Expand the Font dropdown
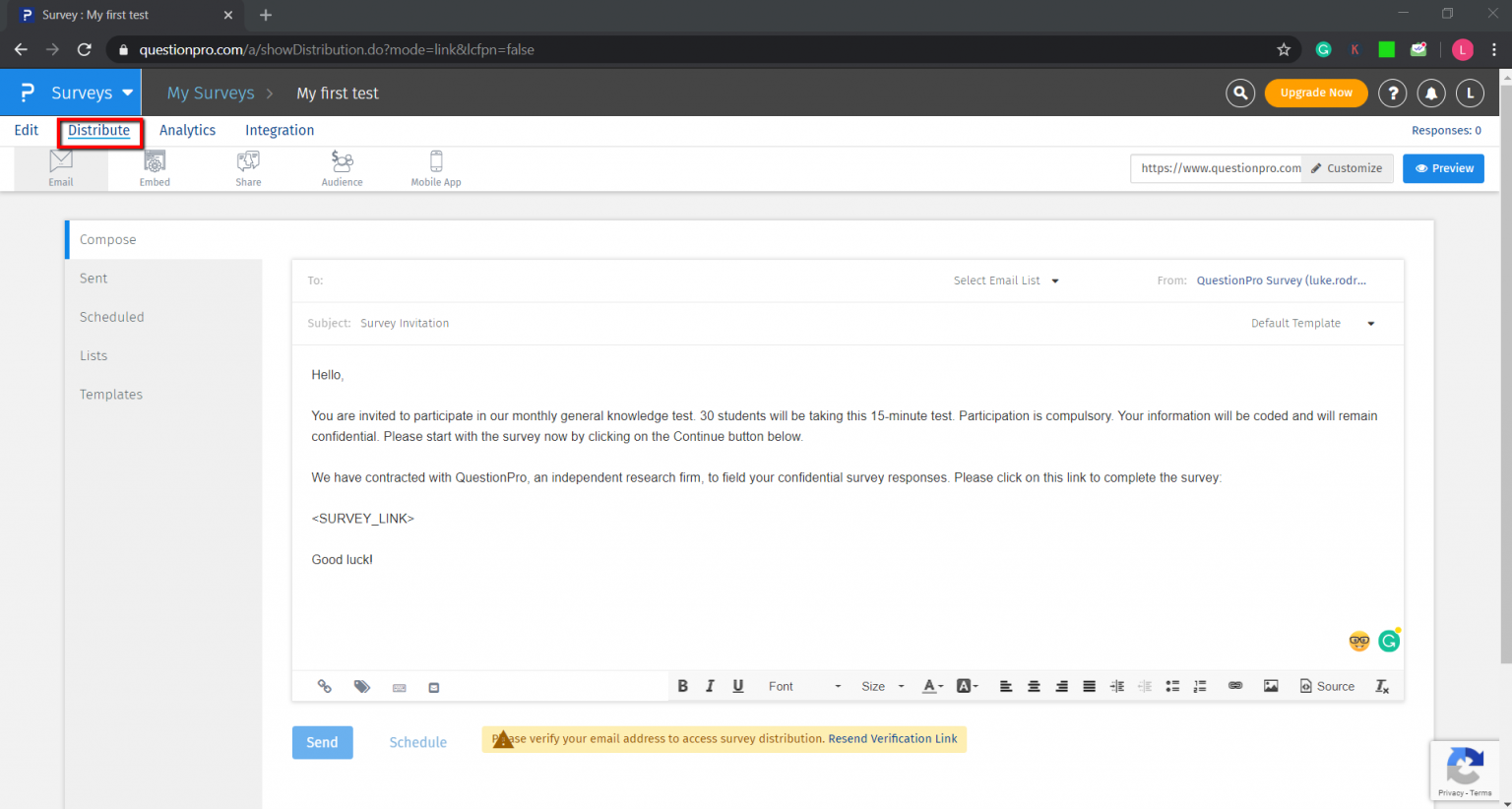The width and height of the screenshot is (1512, 809). point(804,686)
